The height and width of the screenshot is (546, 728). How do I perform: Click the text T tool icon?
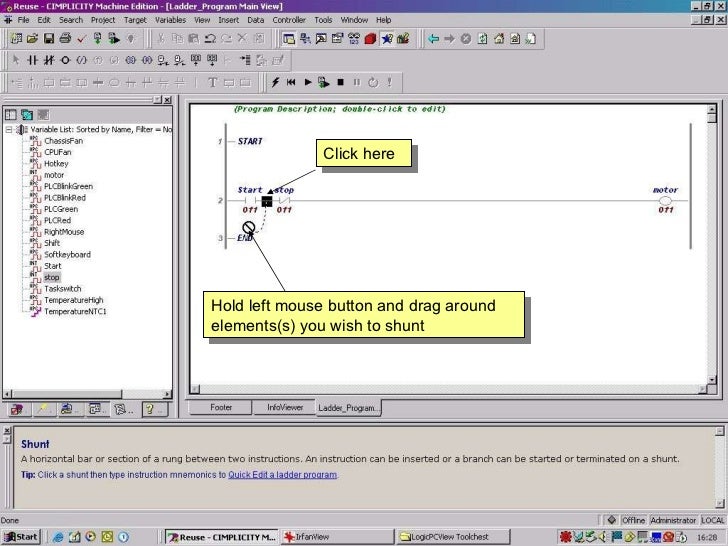tap(212, 82)
